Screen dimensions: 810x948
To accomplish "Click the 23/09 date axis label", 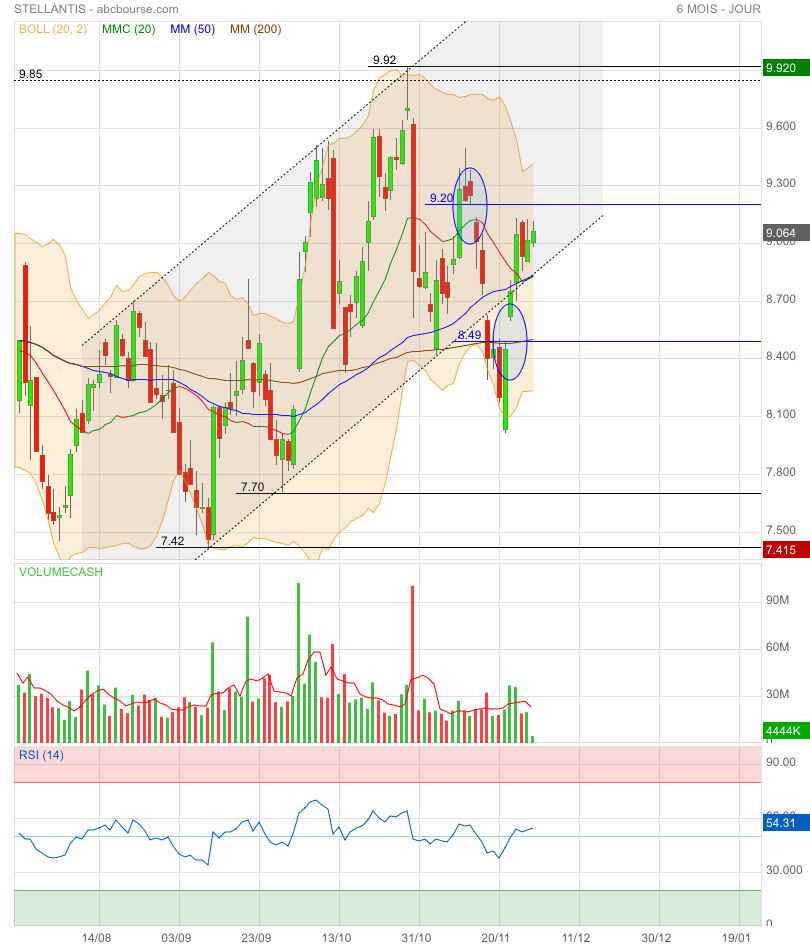I will 256,938.
